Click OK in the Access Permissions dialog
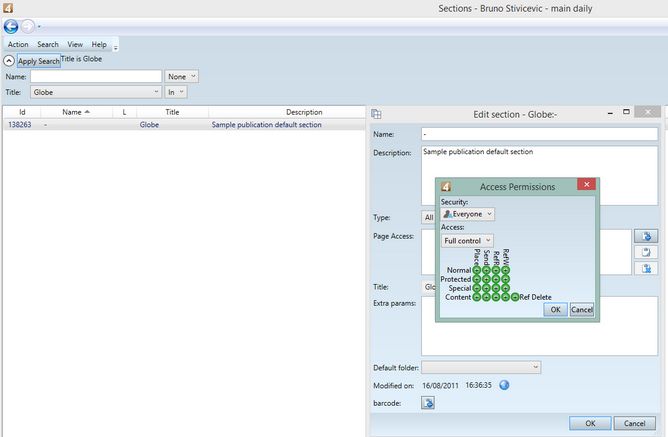 [x=556, y=310]
